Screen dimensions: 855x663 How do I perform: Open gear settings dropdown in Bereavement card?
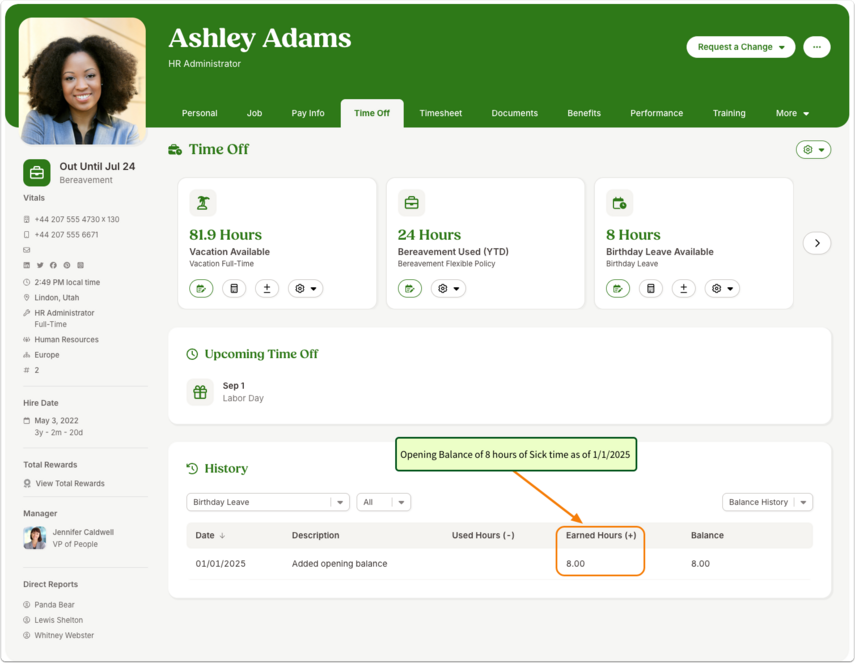448,288
